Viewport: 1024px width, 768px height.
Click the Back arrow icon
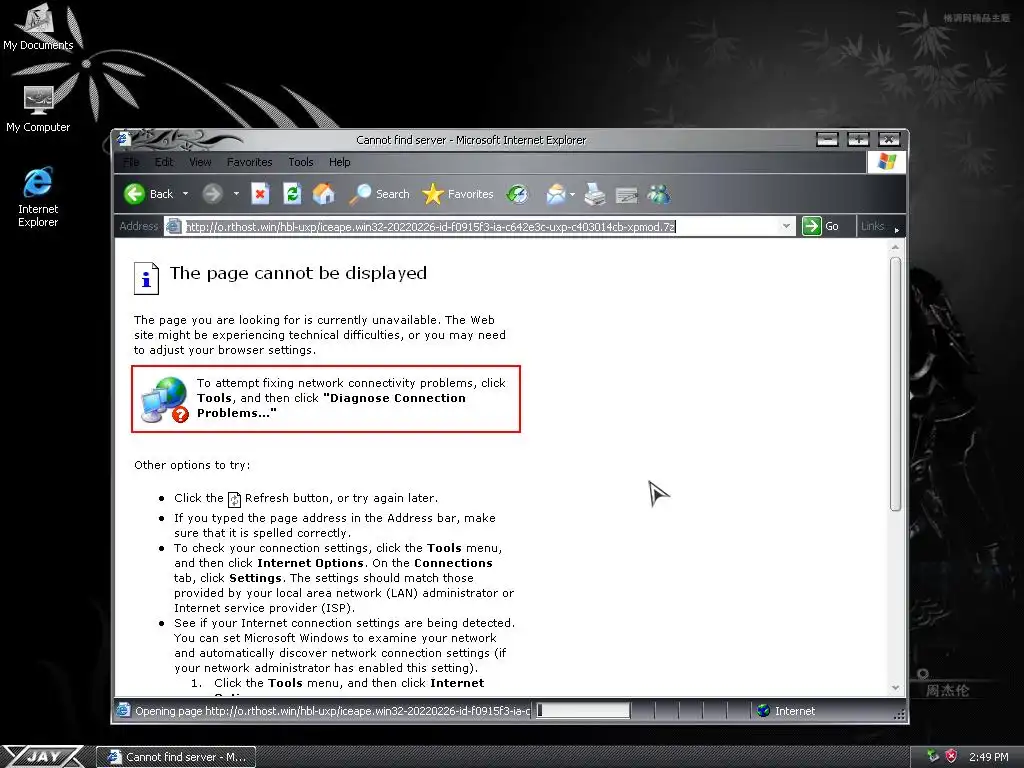pyautogui.click(x=135, y=194)
